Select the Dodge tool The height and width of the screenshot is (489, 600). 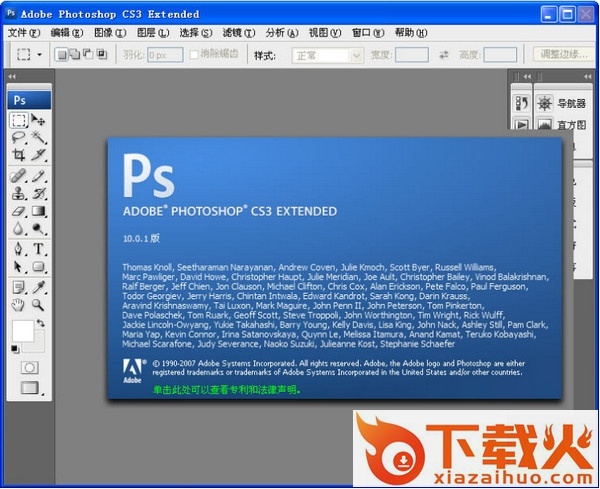[x=38, y=228]
